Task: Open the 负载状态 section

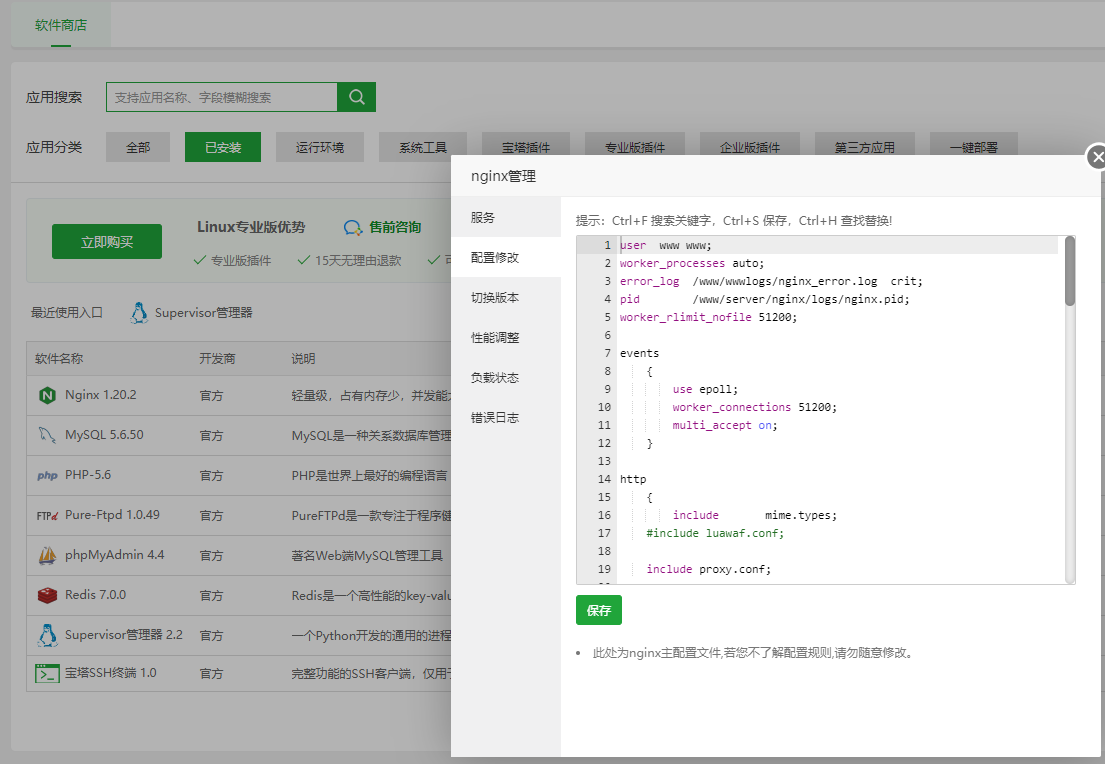Action: click(x=506, y=378)
